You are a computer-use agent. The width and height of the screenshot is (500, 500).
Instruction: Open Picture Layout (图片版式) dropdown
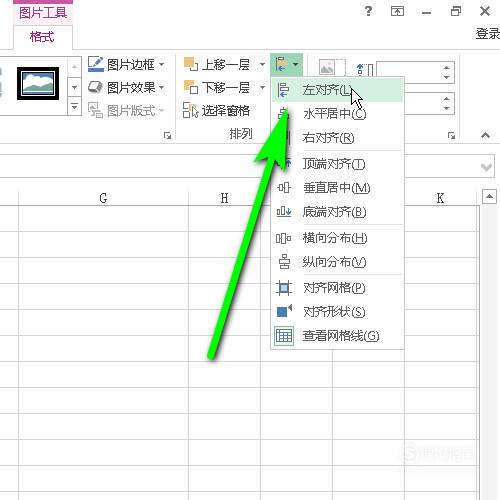tap(126, 110)
